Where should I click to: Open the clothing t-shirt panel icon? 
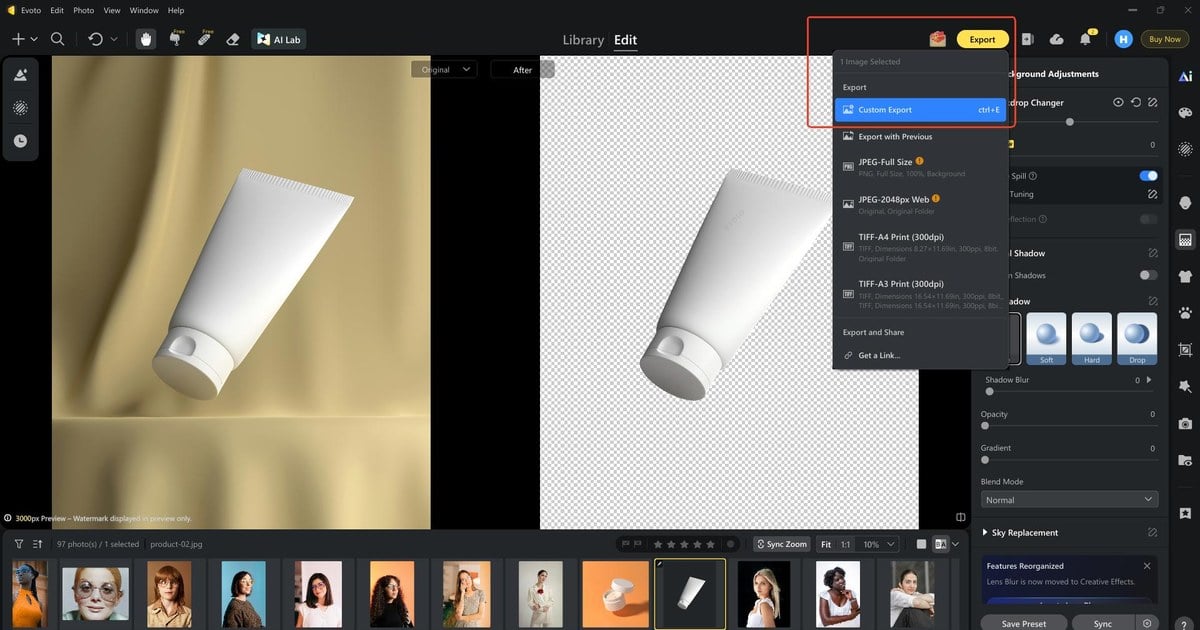[1185, 276]
